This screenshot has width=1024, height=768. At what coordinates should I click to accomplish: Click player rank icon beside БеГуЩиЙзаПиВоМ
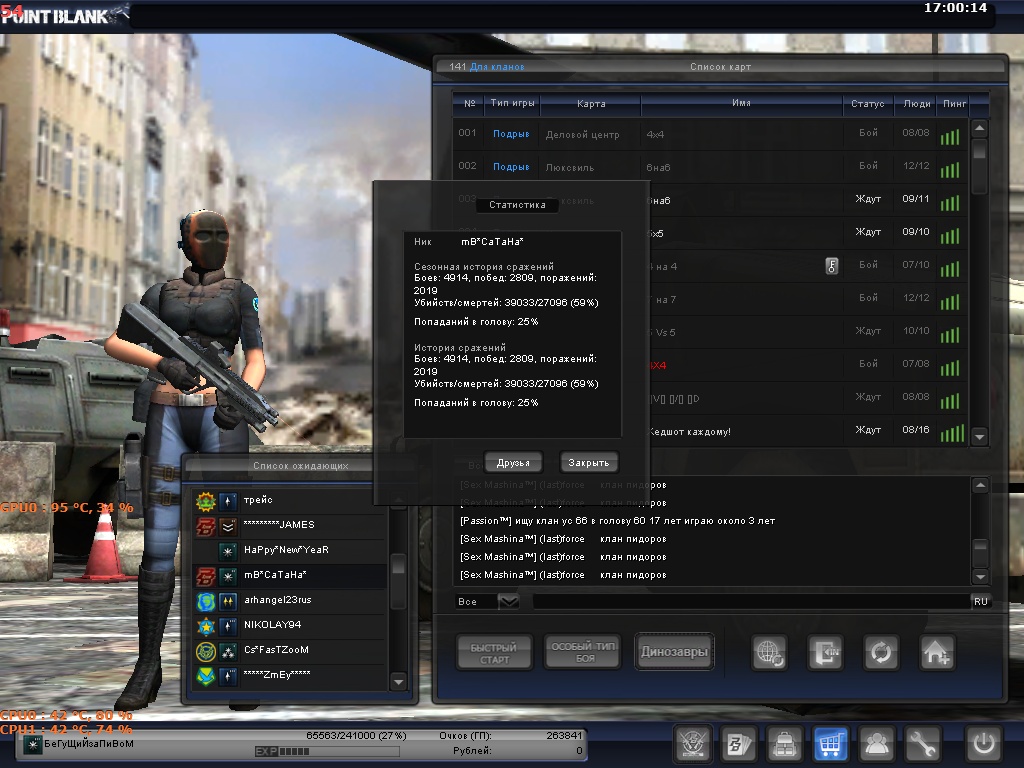(32, 744)
